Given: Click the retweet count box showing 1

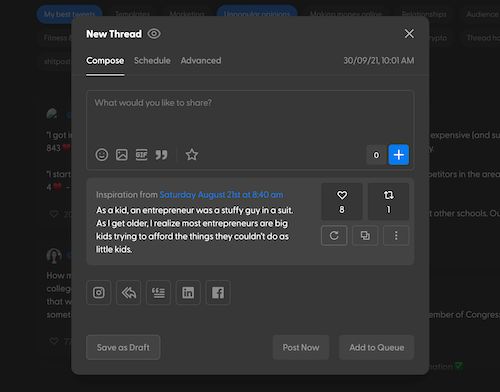Looking at the screenshot, I should pos(388,201).
